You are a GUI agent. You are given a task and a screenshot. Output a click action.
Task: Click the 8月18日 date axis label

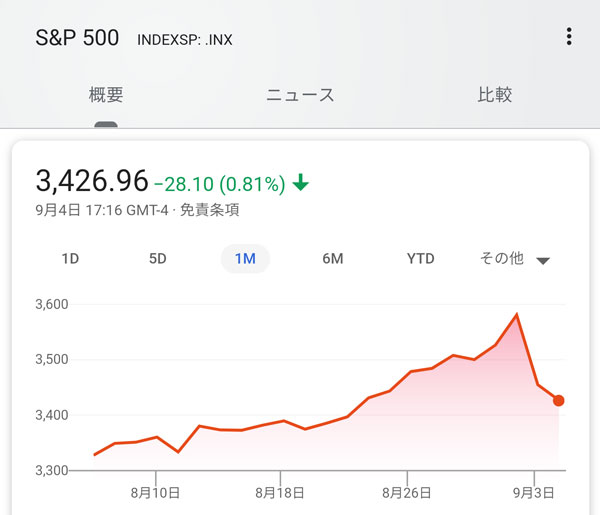click(281, 492)
